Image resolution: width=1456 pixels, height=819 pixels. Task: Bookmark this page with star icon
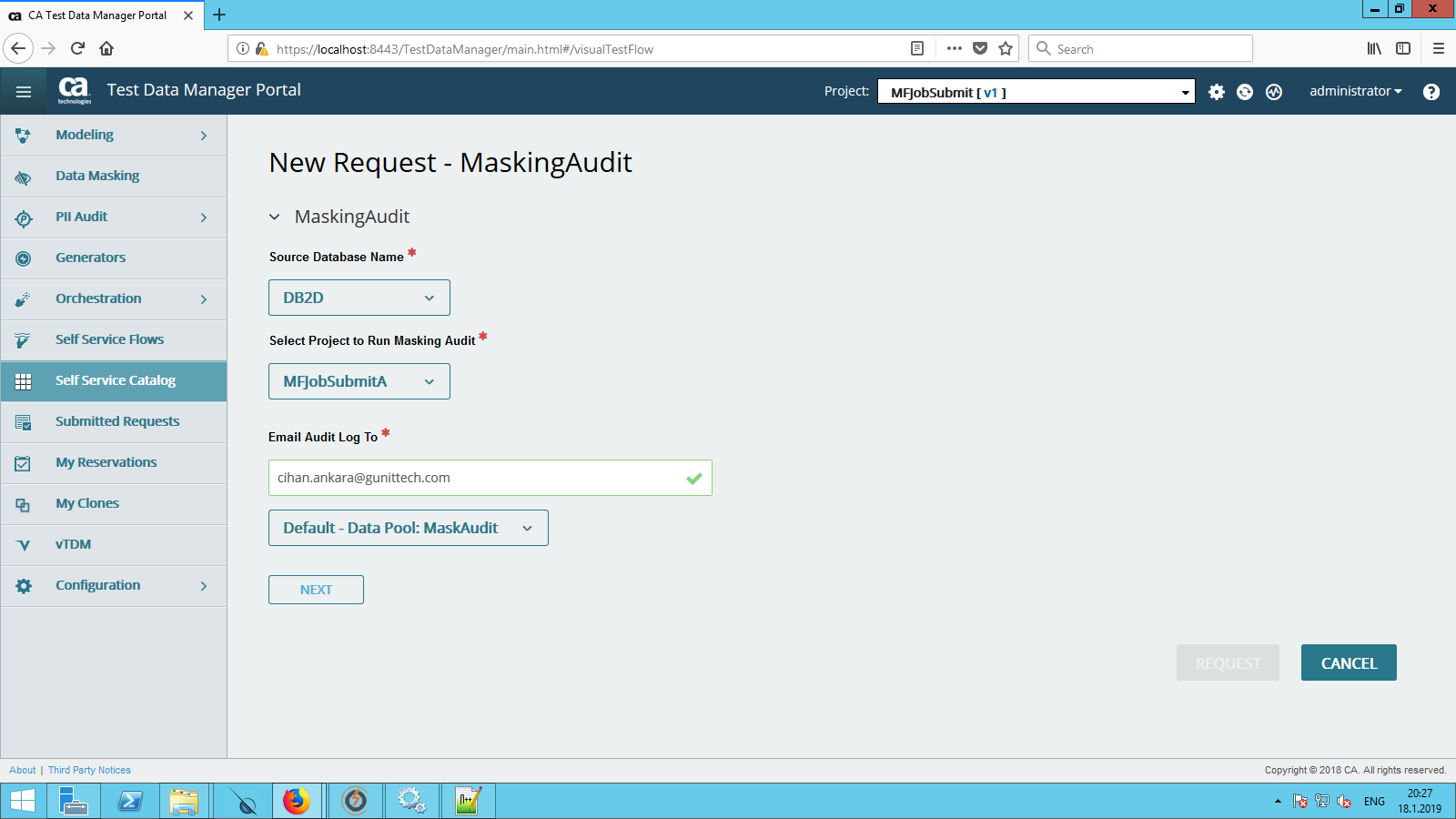tap(1006, 48)
